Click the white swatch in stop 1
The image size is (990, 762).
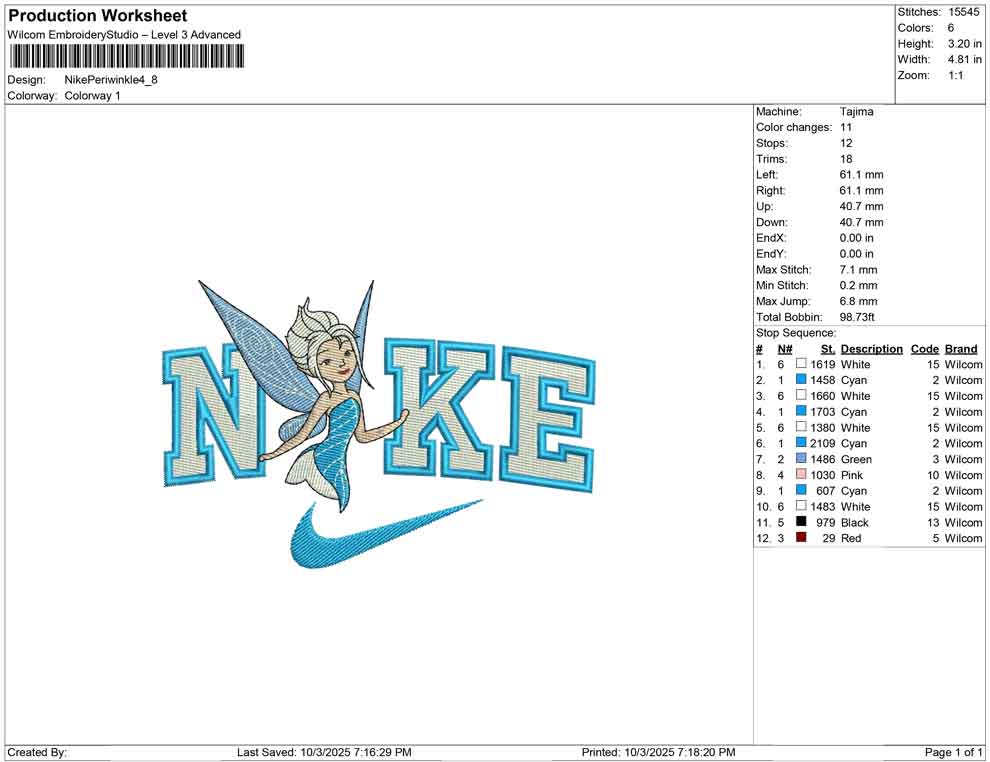(x=801, y=364)
